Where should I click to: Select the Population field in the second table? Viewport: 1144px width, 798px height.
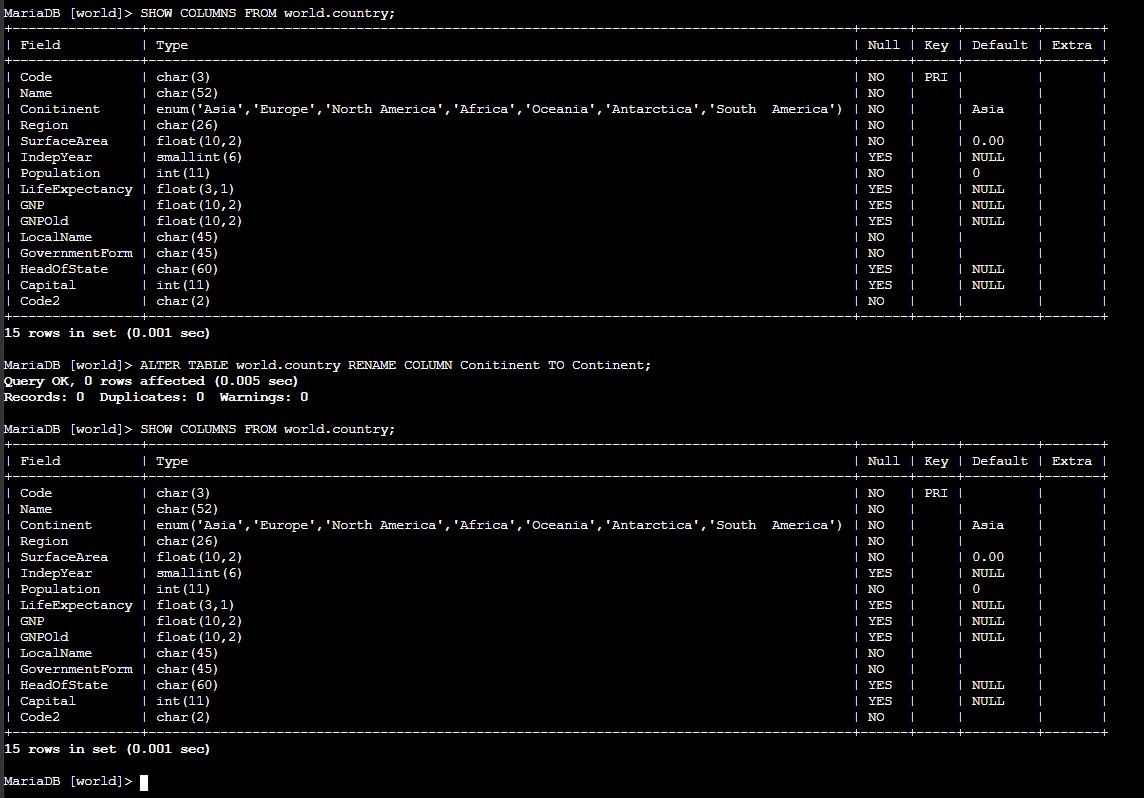pyautogui.click(x=59, y=588)
